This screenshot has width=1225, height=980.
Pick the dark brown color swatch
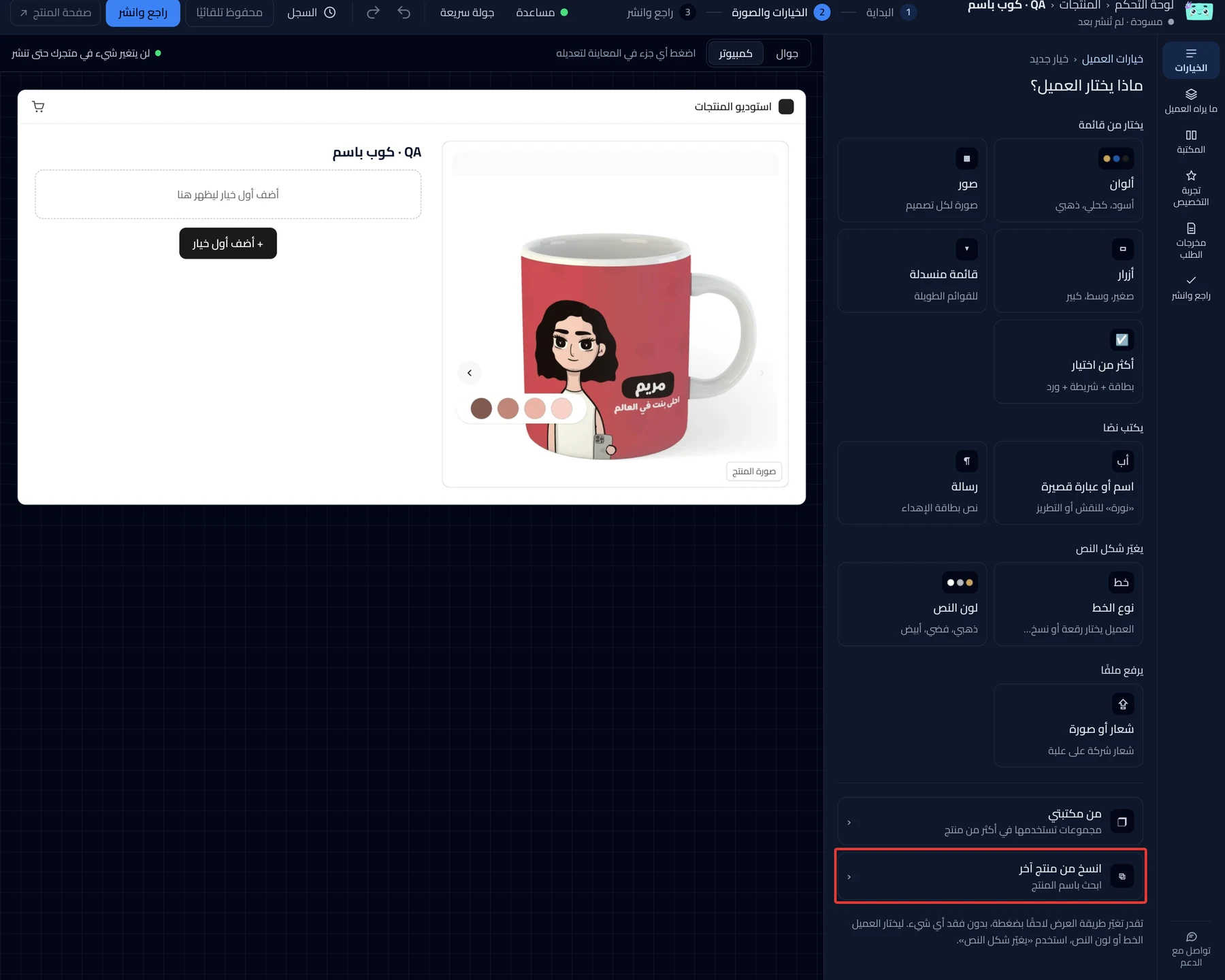[x=481, y=408]
